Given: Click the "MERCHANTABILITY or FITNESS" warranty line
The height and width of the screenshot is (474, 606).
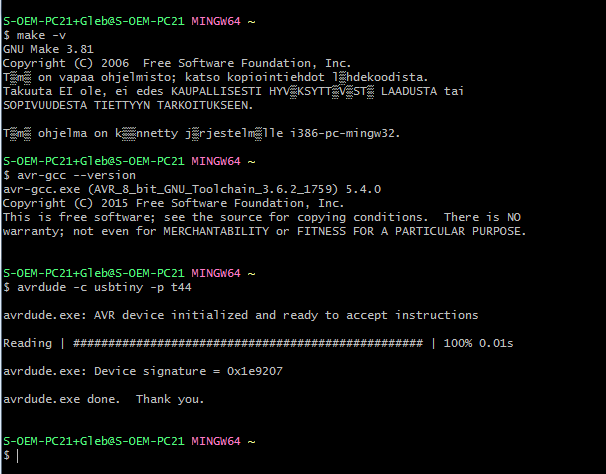Looking at the screenshot, I should pyautogui.click(x=262, y=230).
